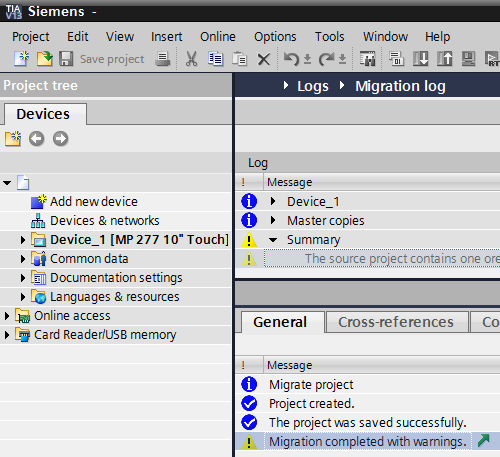The width and height of the screenshot is (500, 457).
Task: Switch to the Cross-references tab
Action: click(396, 322)
